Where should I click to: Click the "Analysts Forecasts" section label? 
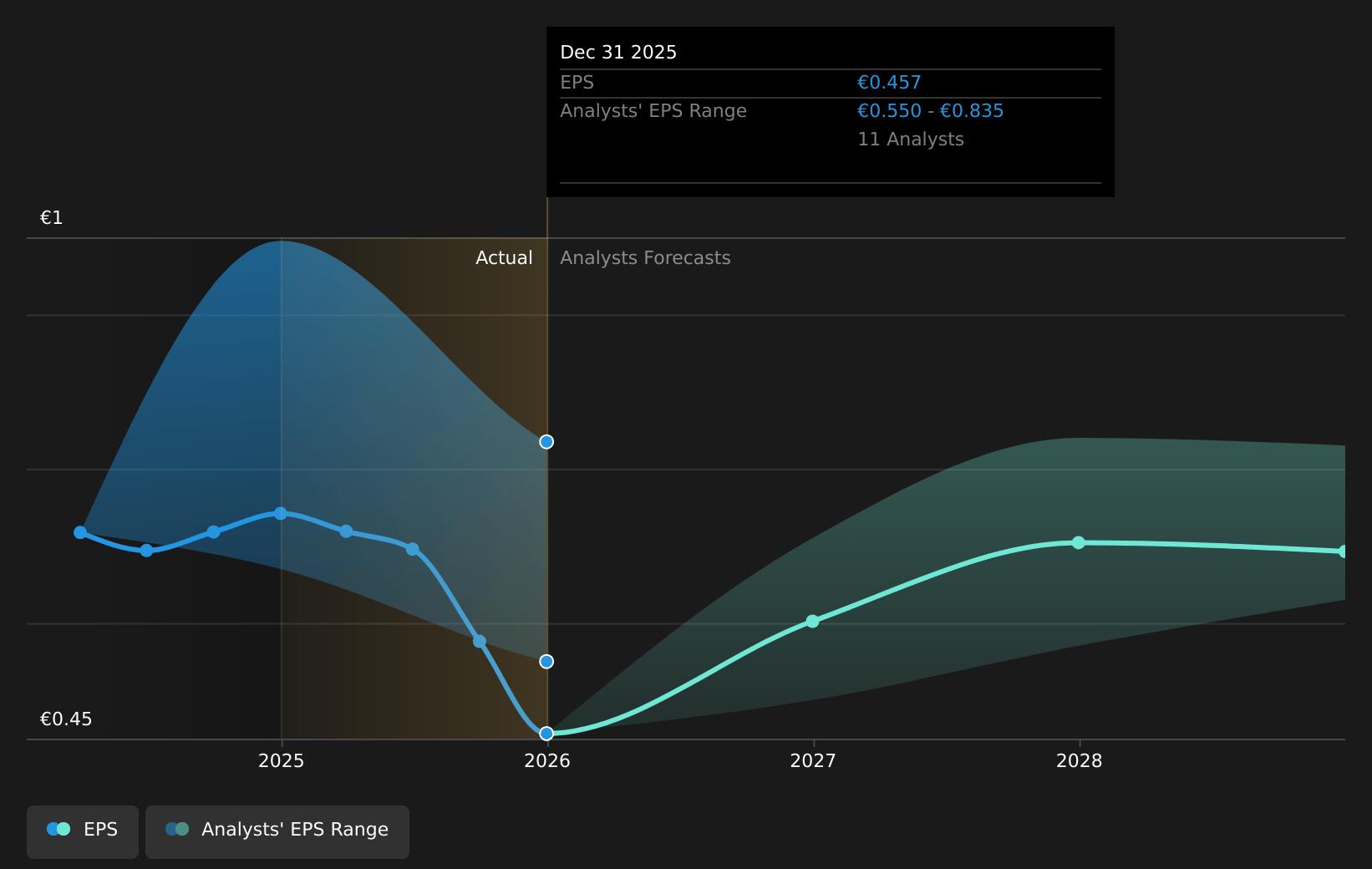[x=645, y=258]
